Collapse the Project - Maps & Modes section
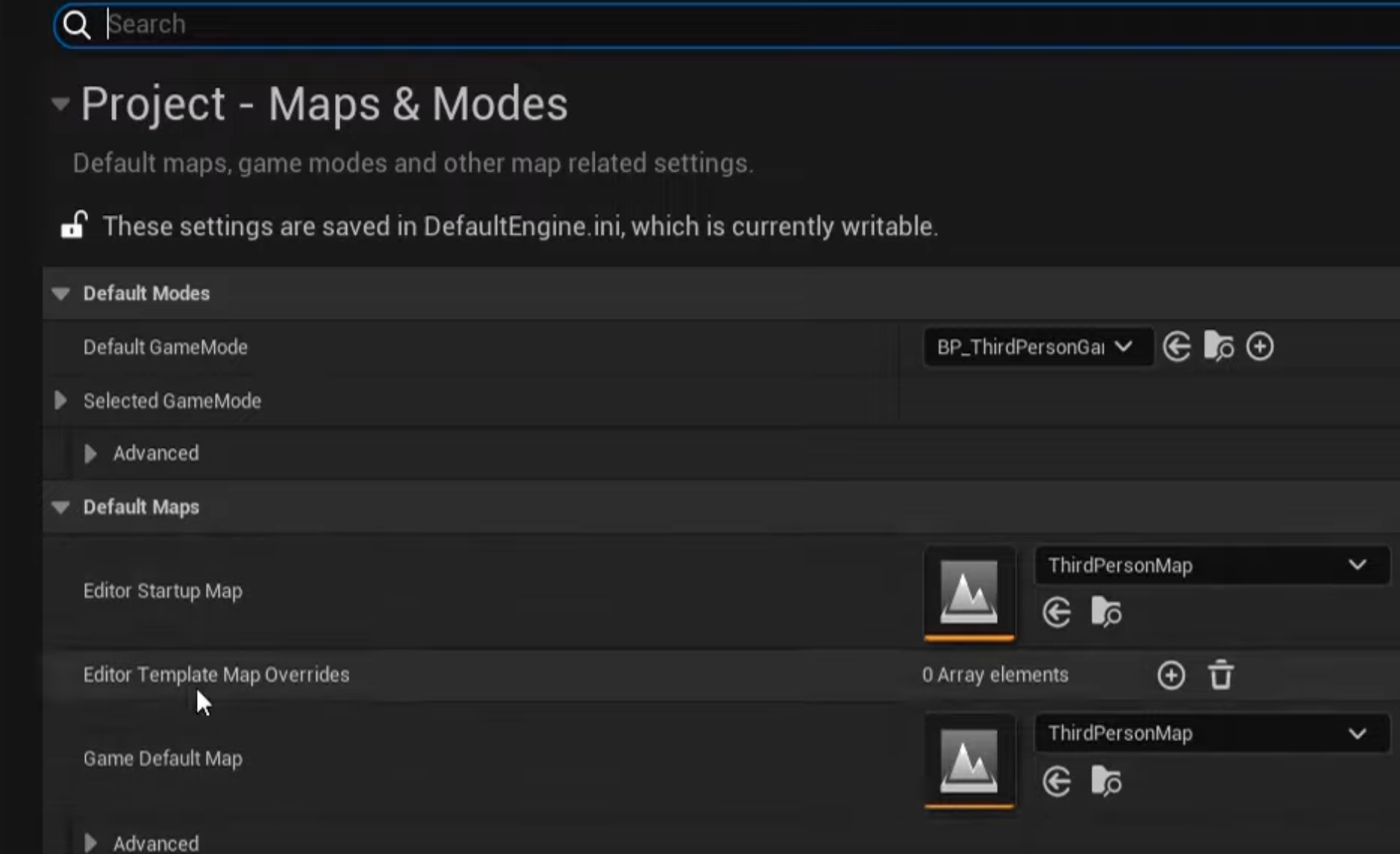The height and width of the screenshot is (854, 1400). 60,104
